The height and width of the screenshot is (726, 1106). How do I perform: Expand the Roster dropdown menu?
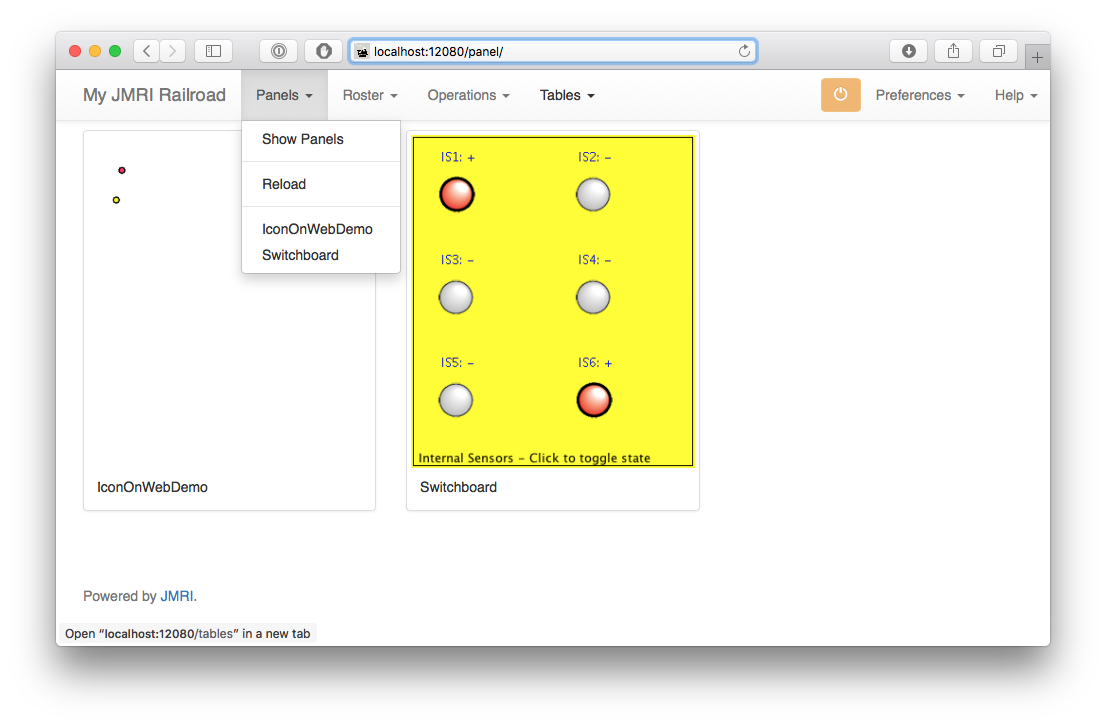coord(370,95)
